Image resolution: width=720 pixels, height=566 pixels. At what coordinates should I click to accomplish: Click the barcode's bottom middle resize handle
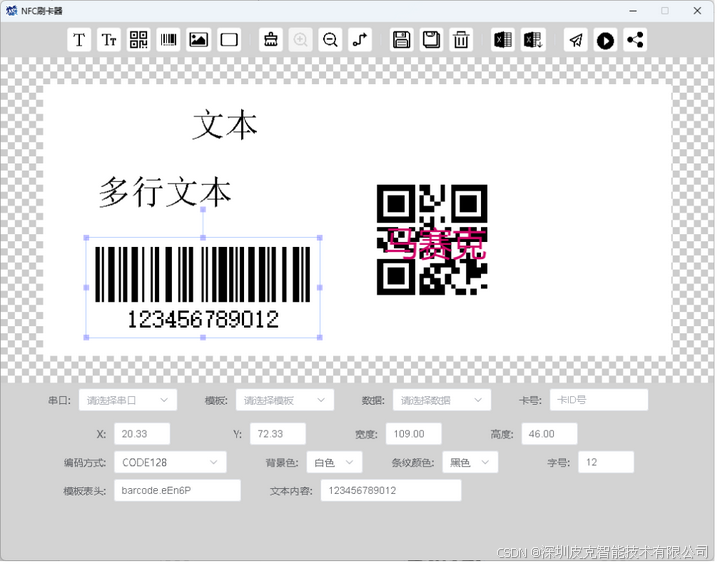pos(203,337)
